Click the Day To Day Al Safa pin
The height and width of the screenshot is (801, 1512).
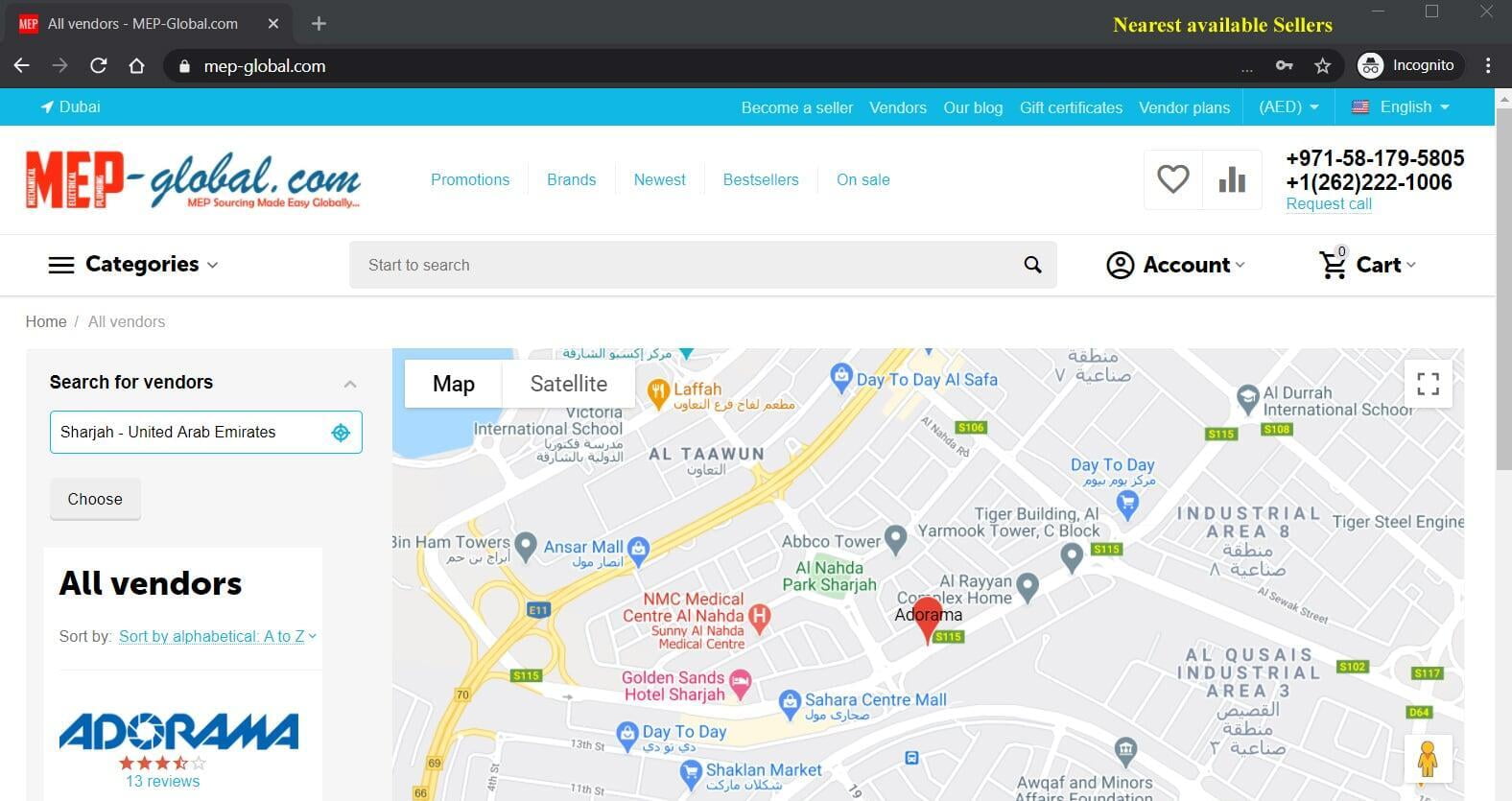[x=841, y=376]
